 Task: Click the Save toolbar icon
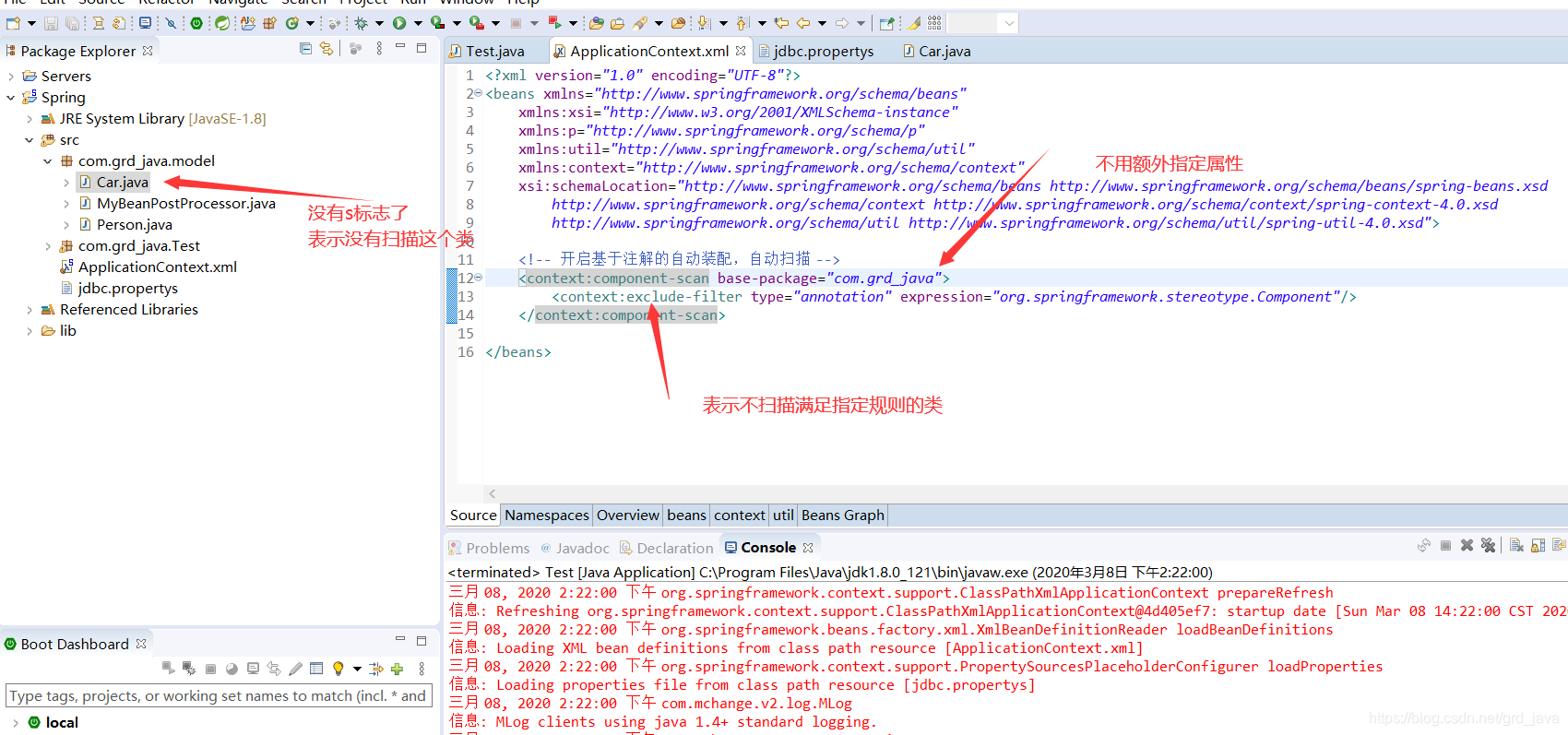point(51,23)
